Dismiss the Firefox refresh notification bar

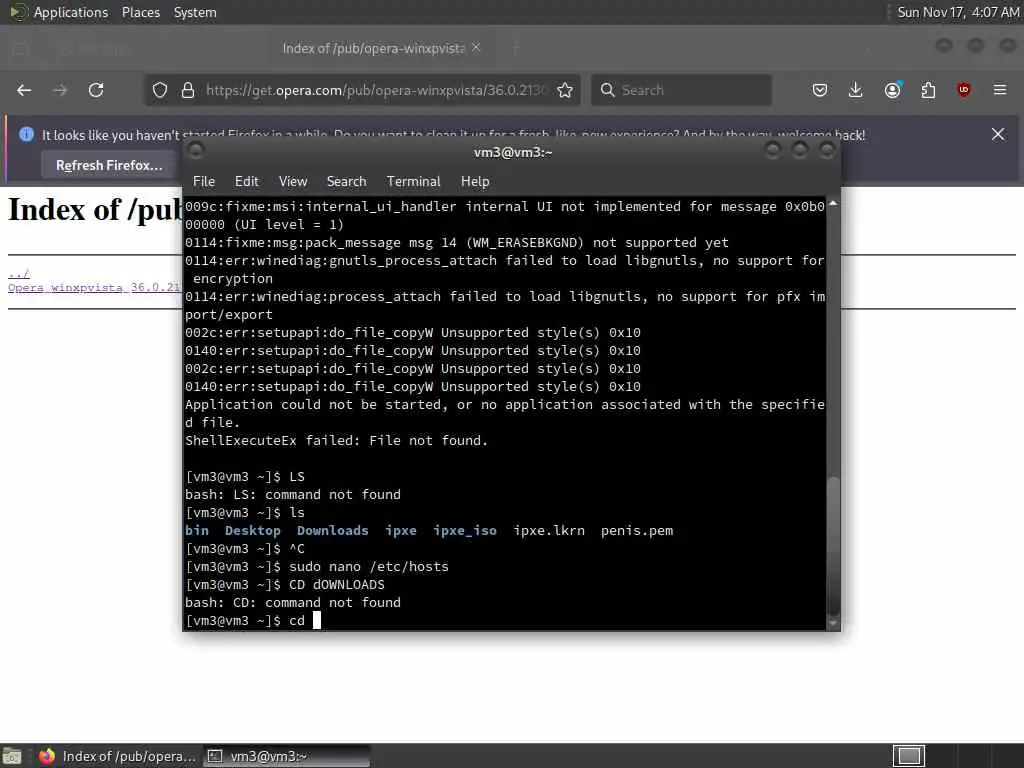click(998, 134)
